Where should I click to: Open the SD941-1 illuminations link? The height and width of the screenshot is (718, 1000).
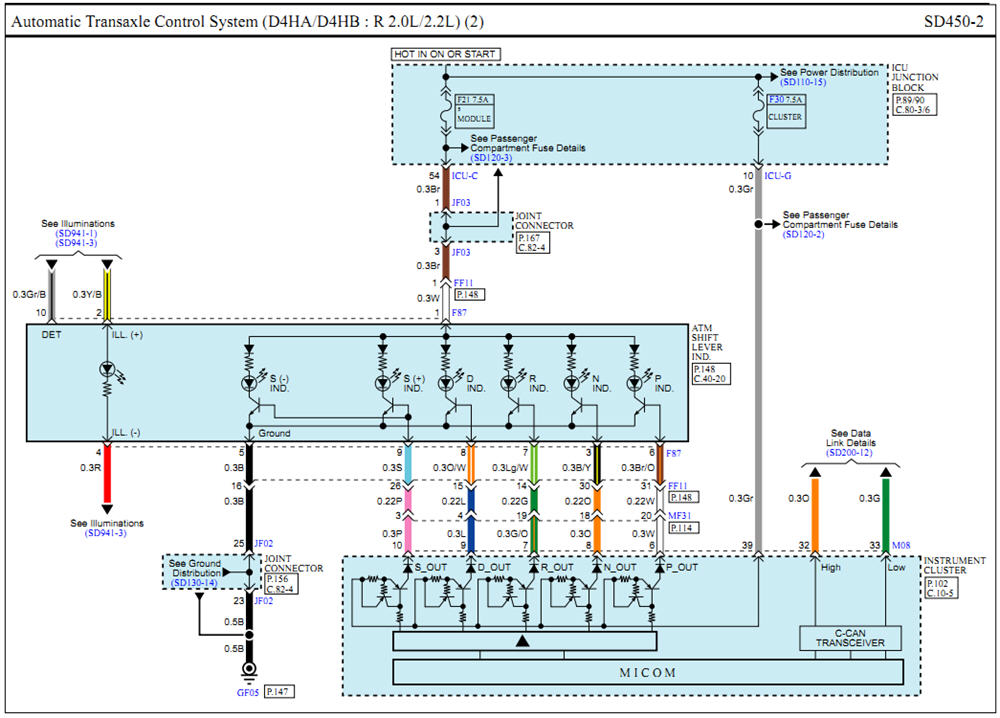tap(76, 233)
